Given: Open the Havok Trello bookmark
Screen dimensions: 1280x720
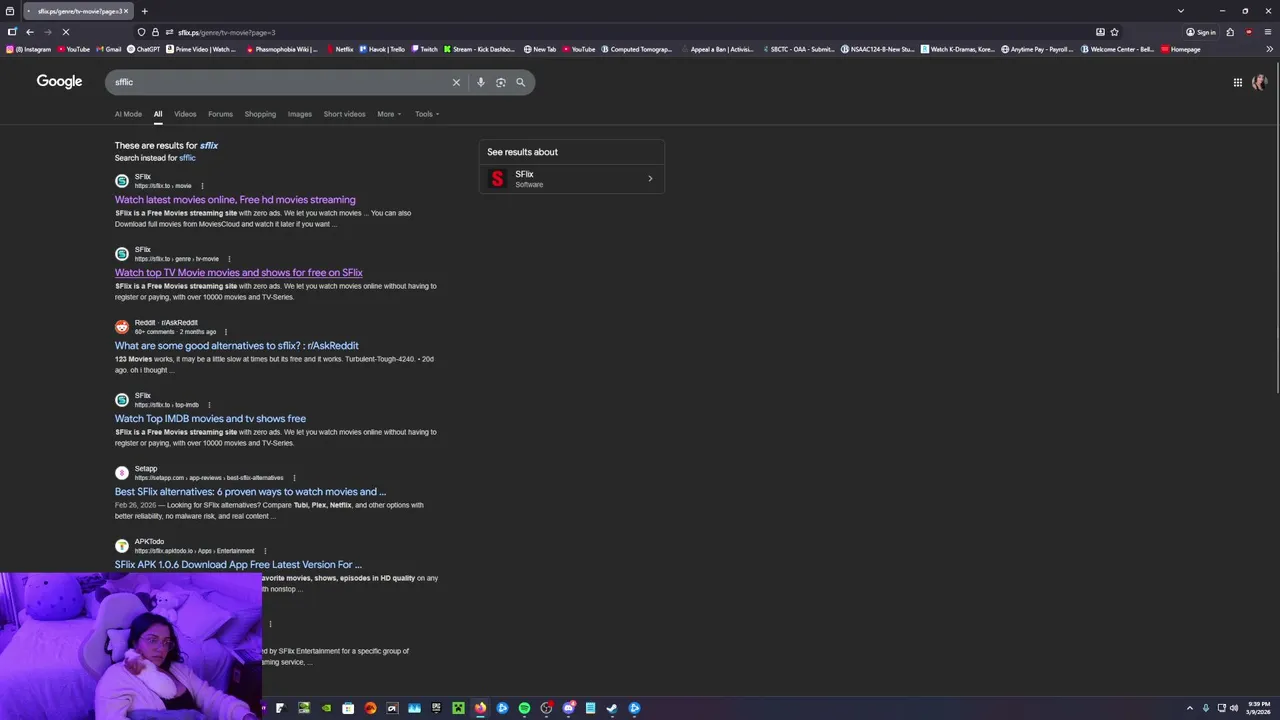Looking at the screenshot, I should pos(382,49).
